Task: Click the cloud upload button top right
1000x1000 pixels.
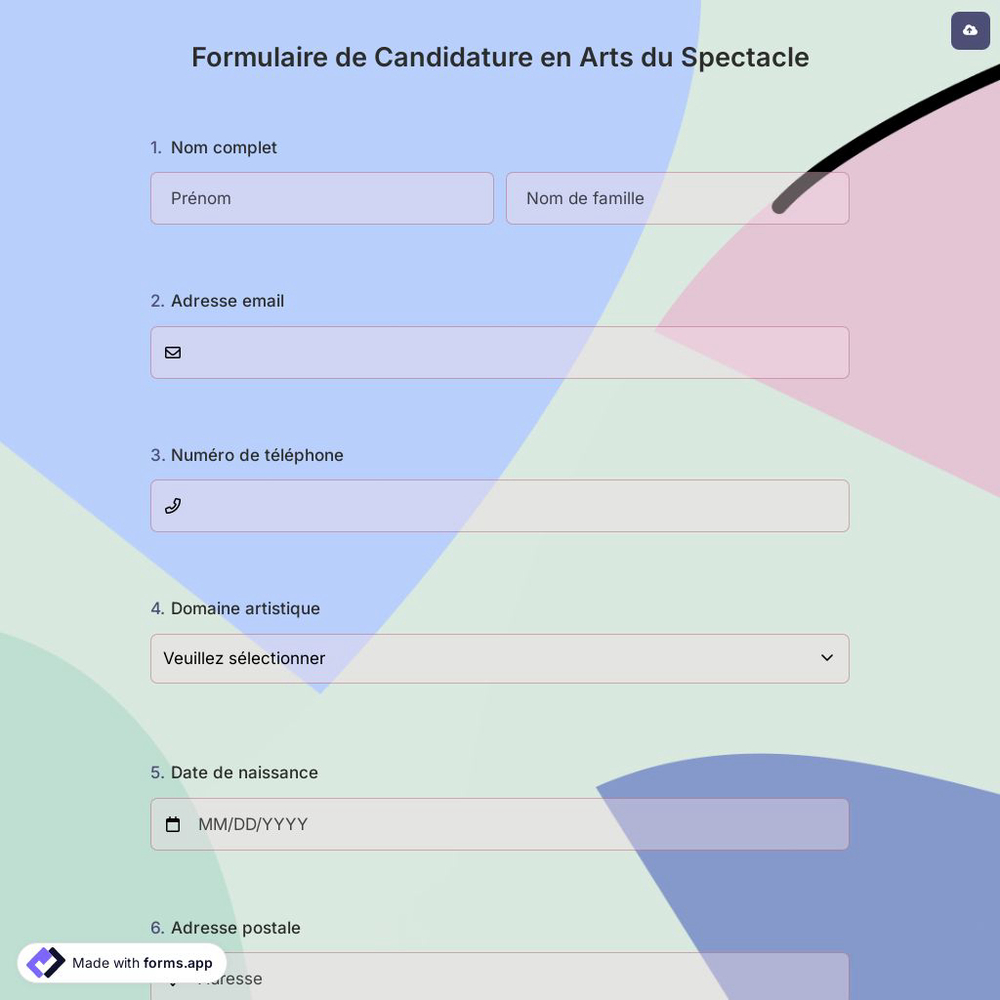Action: [968, 30]
